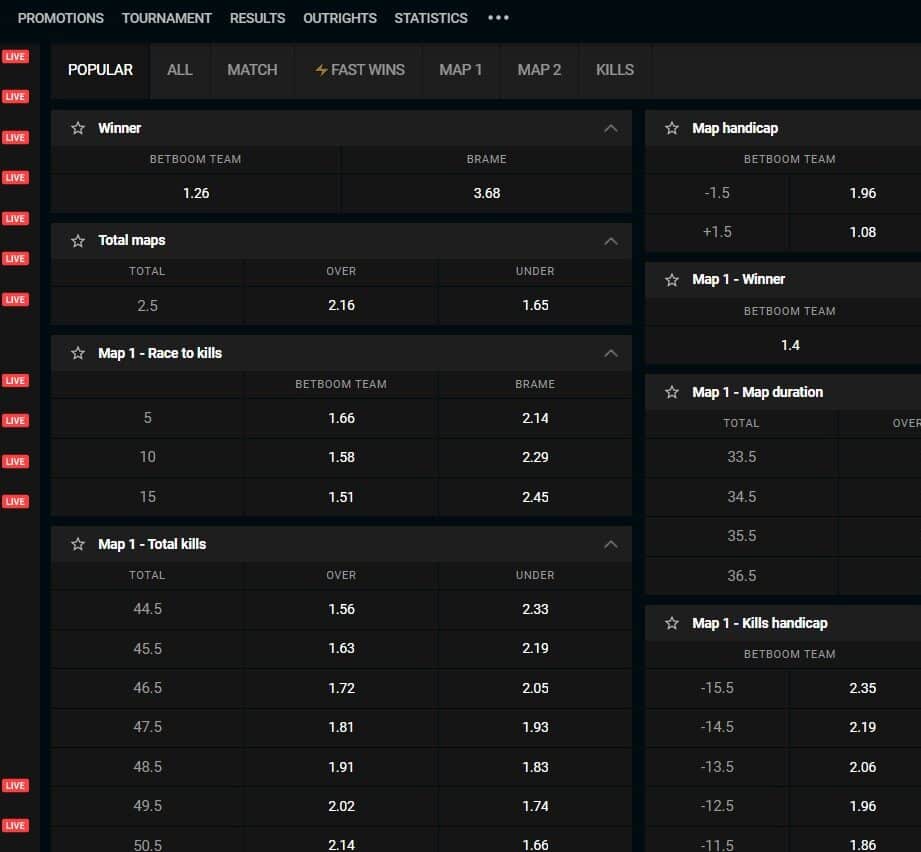Select Total maps over 2.5 odds 2.16
The width and height of the screenshot is (921, 852).
(341, 305)
